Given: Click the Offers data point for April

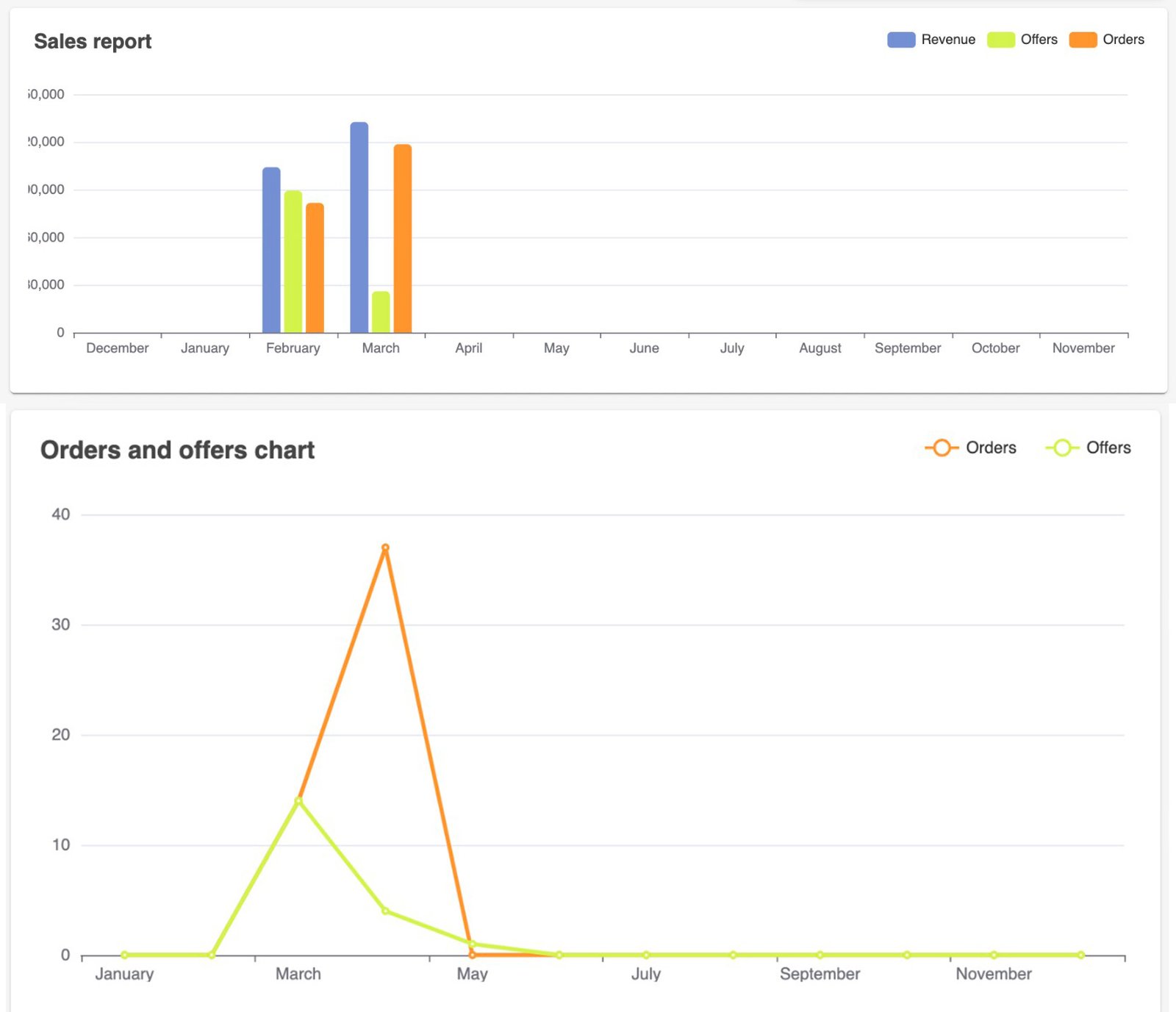Looking at the screenshot, I should [385, 911].
